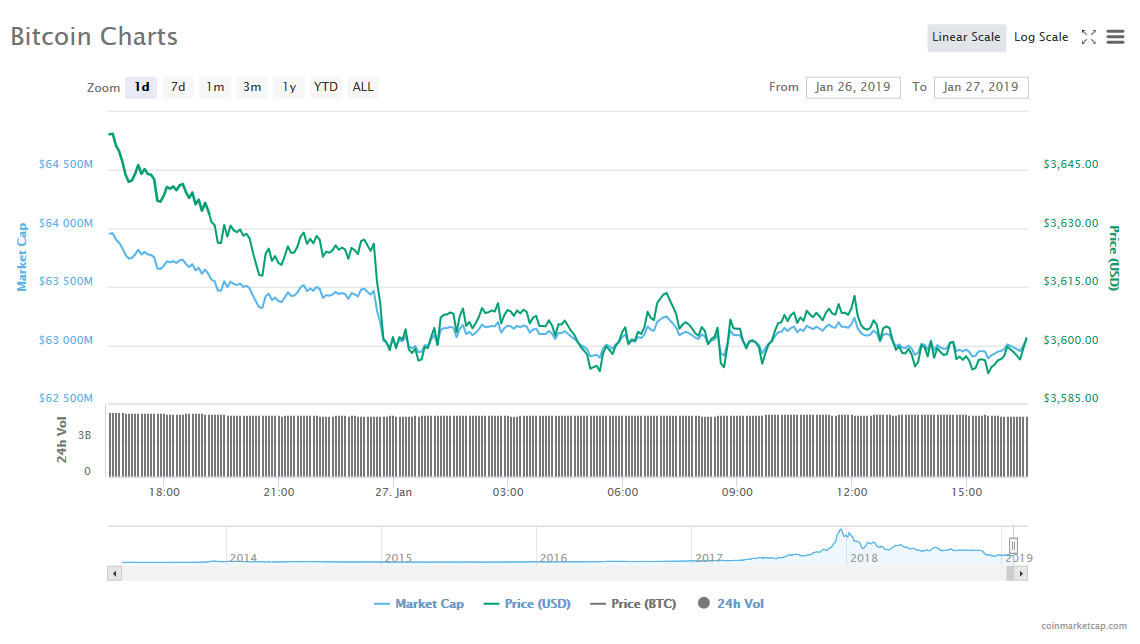Edit the To date field
This screenshot has width=1140, height=644.
pos(981,87)
